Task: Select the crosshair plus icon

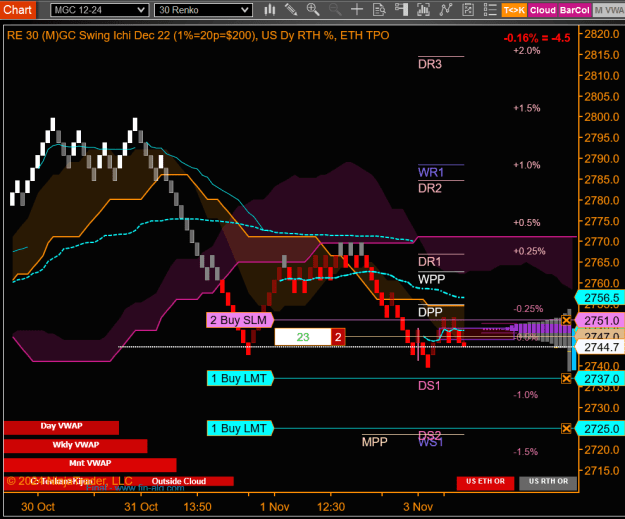Action: pyautogui.click(x=357, y=10)
